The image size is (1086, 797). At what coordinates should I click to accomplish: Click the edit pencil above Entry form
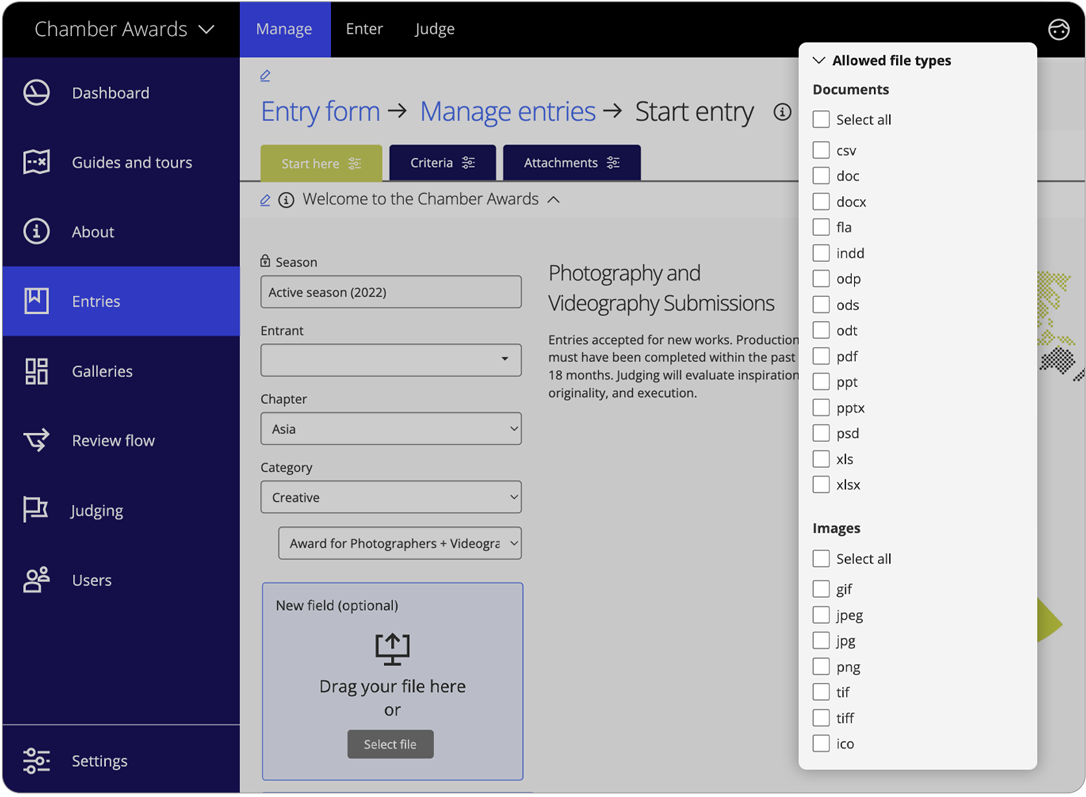264,75
